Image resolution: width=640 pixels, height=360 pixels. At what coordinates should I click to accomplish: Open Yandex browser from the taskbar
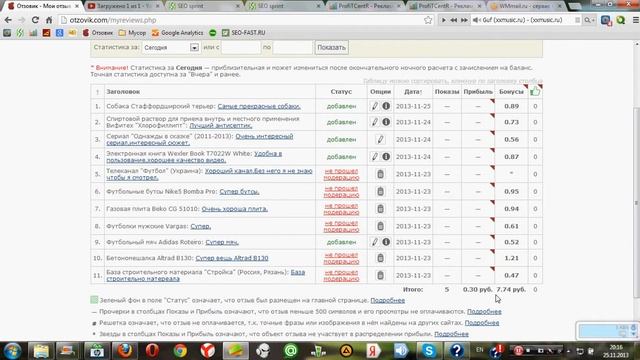(208, 351)
